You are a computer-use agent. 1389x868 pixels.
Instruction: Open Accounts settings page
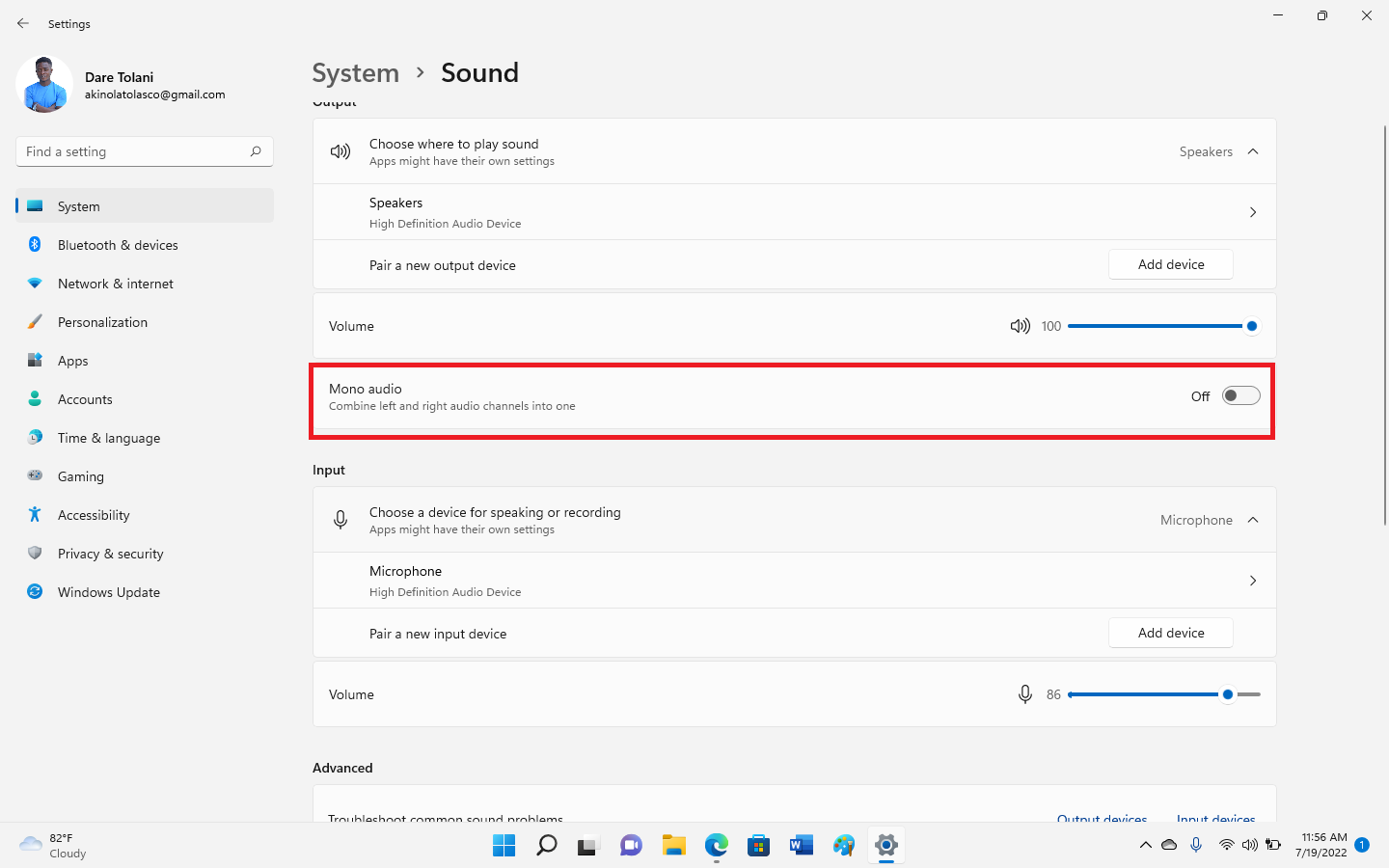(145, 399)
